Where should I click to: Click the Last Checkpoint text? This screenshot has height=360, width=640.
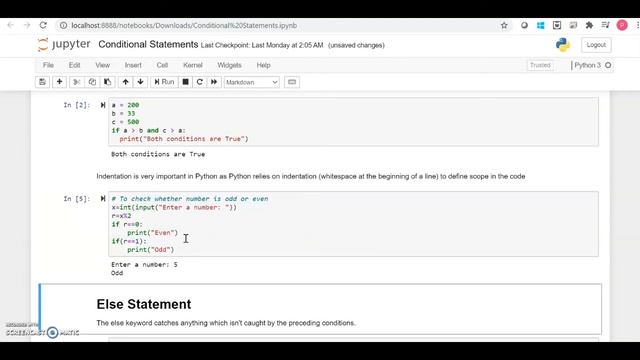pyautogui.click(x=262, y=45)
